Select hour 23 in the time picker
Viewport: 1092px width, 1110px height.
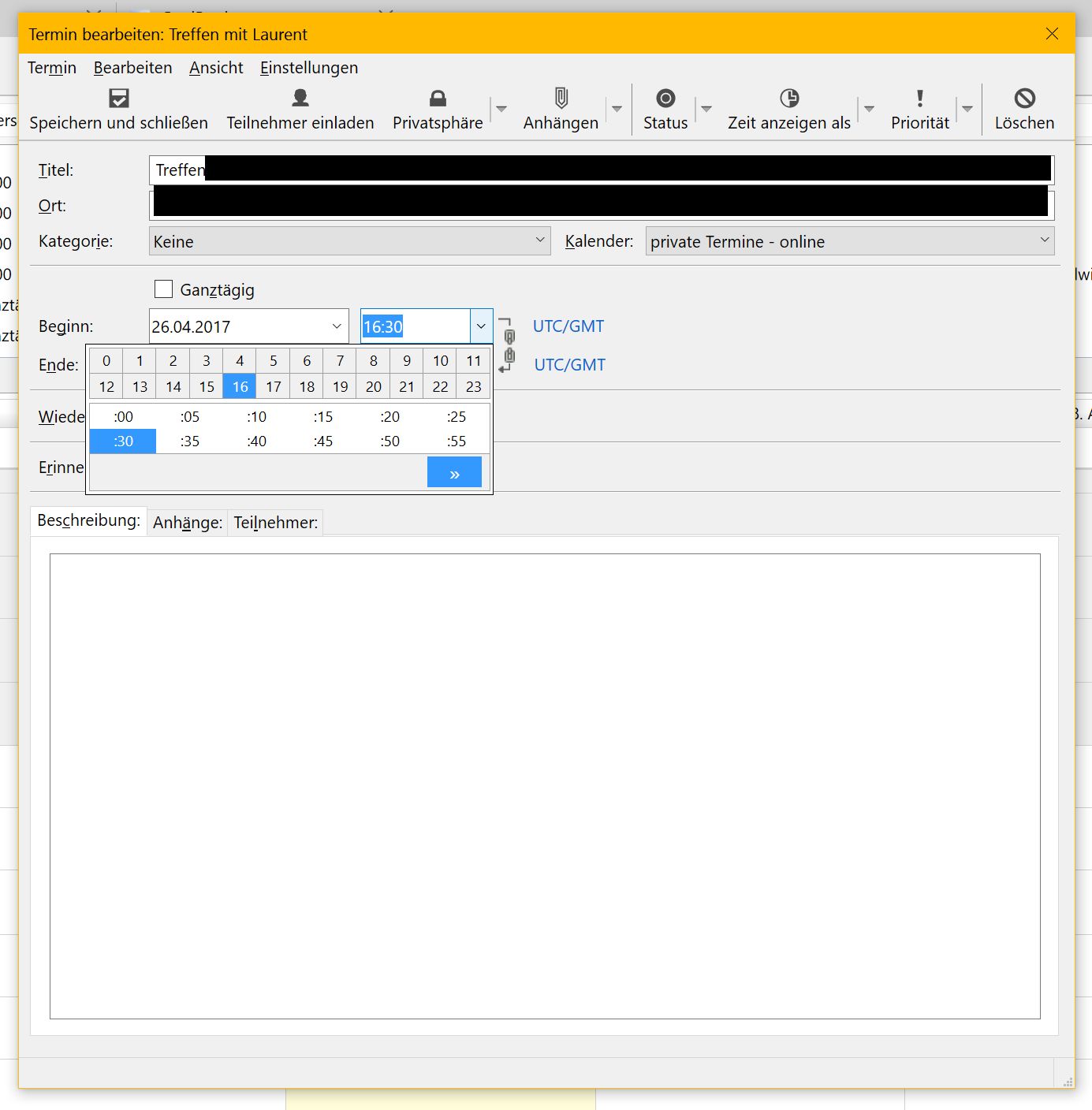473,387
